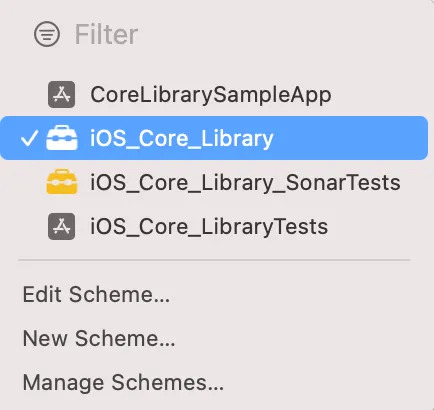Click the blue highlighted row's empty right side

coord(350,138)
